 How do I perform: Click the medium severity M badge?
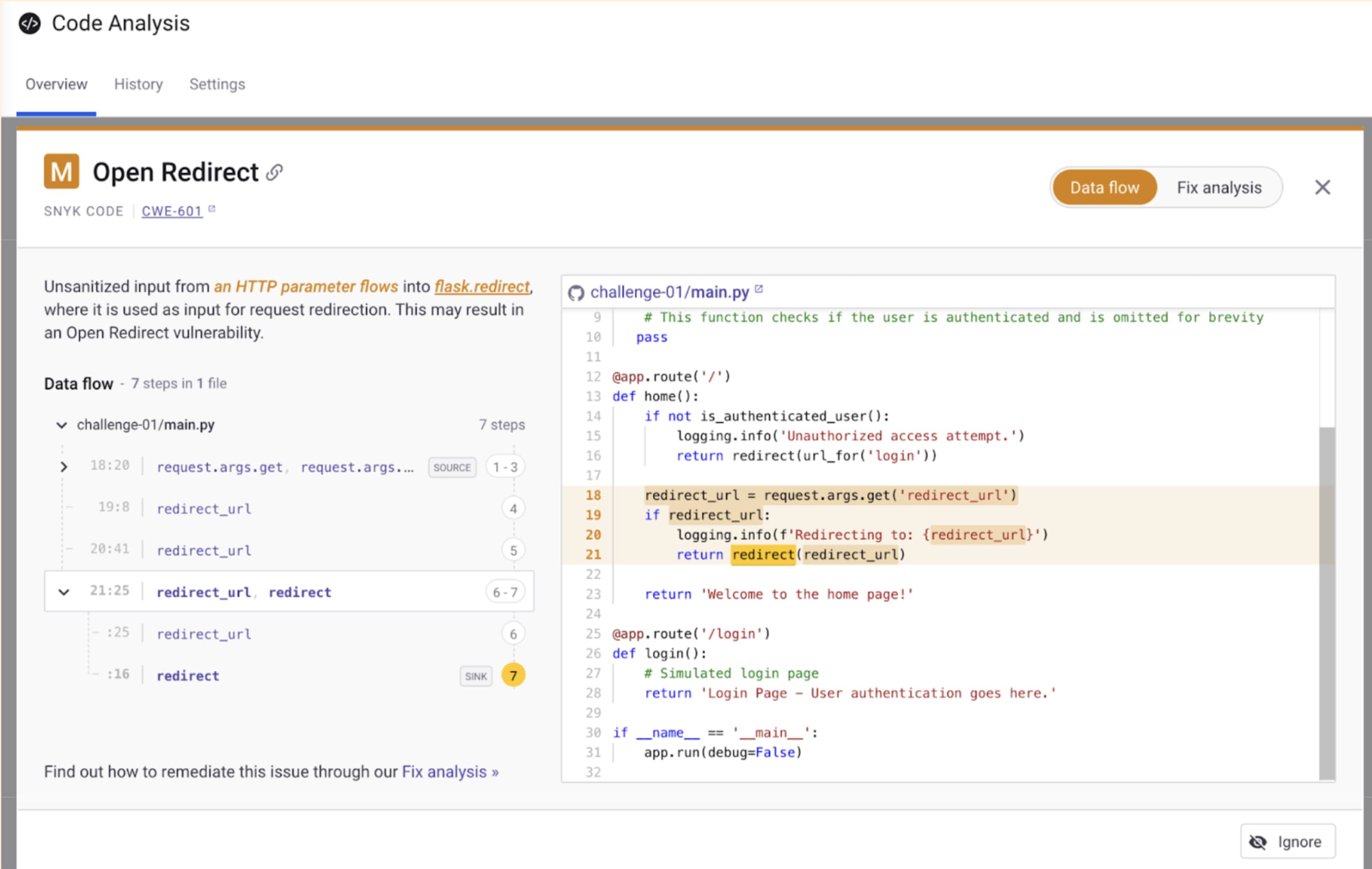coord(61,171)
